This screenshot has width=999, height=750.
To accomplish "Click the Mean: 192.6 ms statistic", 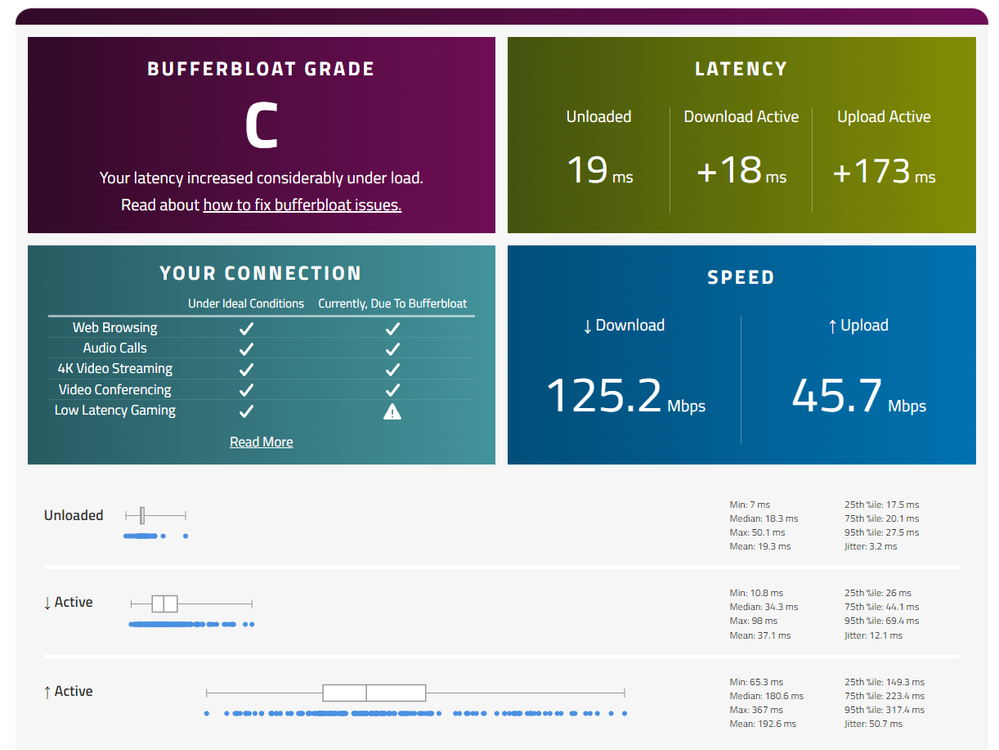I will click(x=763, y=725).
